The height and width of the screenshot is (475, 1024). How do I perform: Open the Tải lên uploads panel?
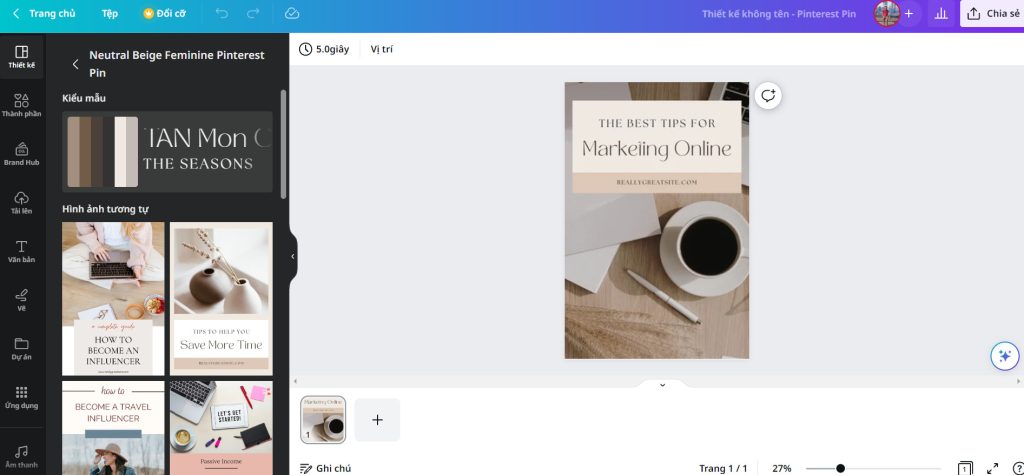(21, 202)
